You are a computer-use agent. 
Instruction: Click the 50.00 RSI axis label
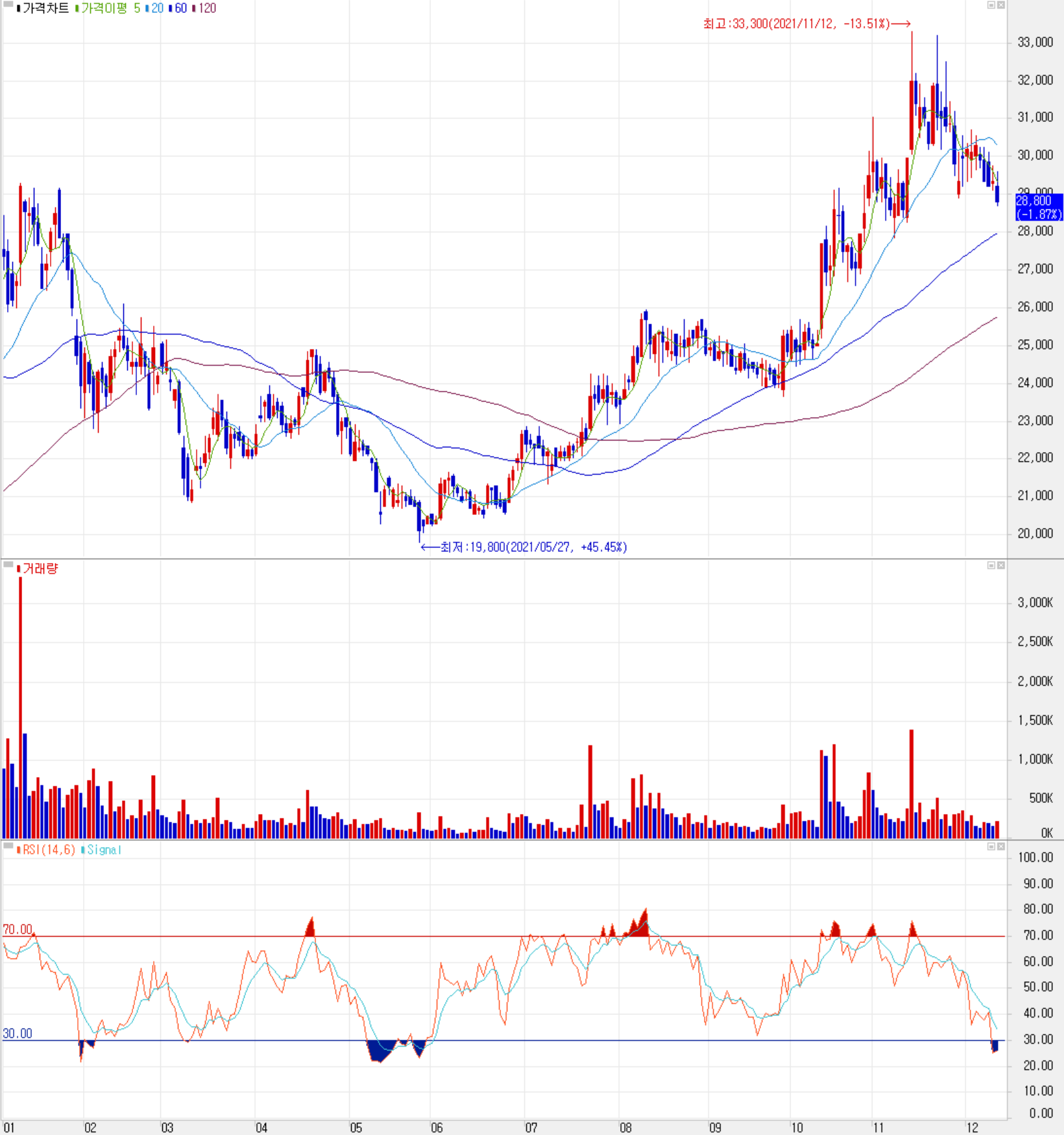pyautogui.click(x=1038, y=987)
